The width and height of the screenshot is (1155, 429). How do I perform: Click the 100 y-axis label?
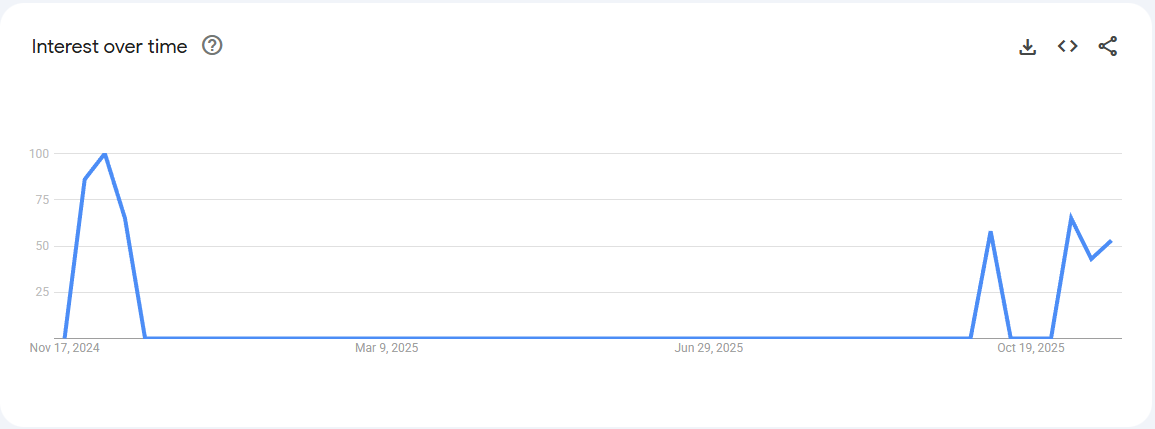click(39, 154)
